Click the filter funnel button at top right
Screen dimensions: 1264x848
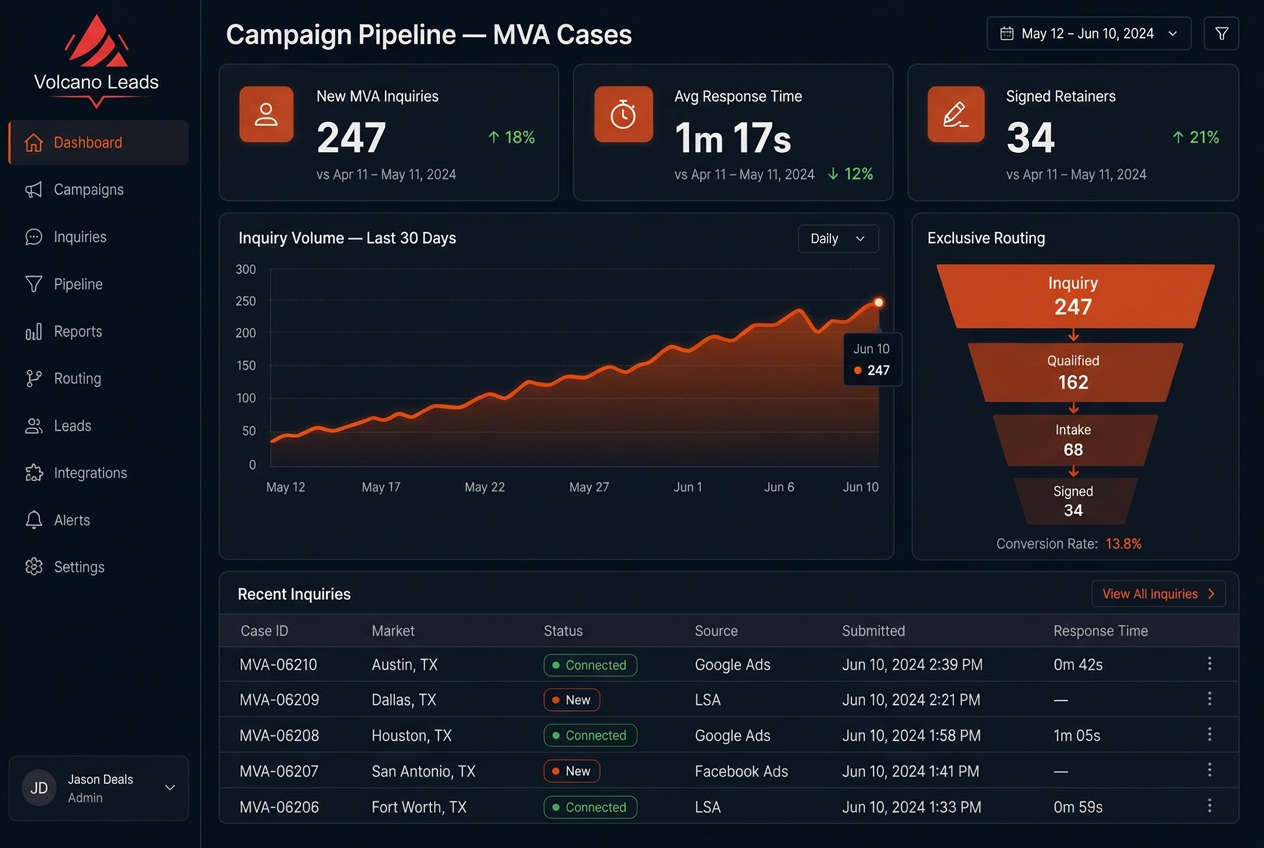[1221, 33]
